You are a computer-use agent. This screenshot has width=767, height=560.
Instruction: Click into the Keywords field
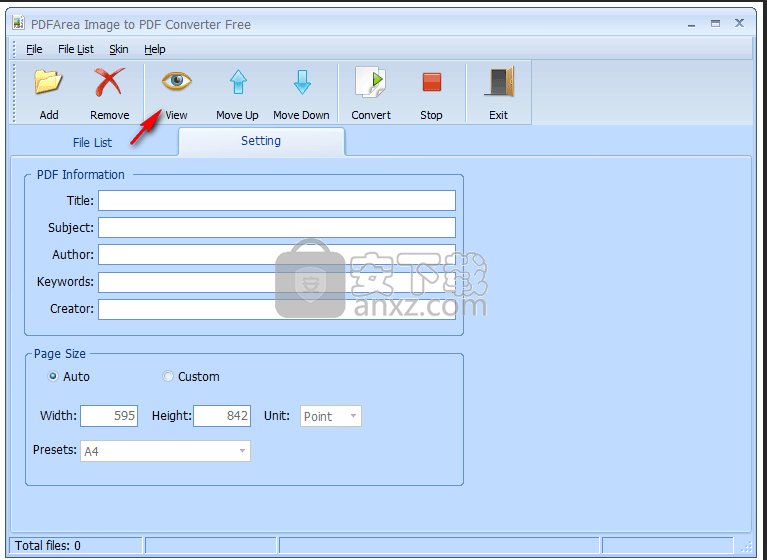(x=277, y=282)
